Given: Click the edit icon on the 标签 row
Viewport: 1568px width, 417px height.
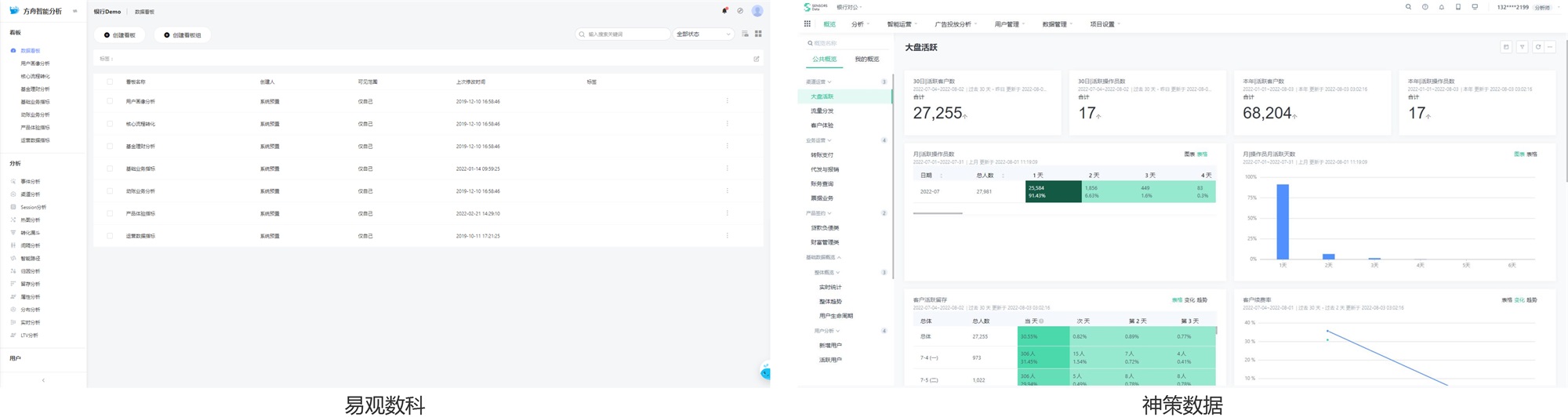Looking at the screenshot, I should pyautogui.click(x=757, y=59).
